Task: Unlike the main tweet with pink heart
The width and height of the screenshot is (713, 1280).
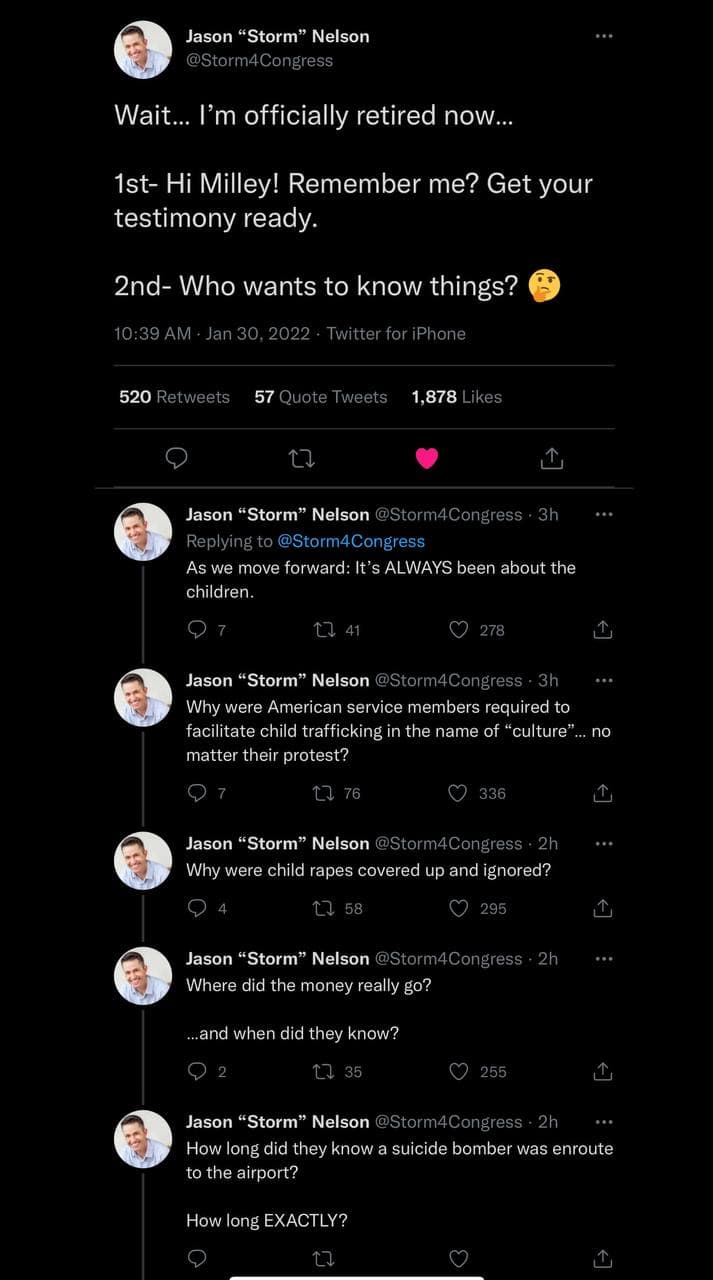Action: click(427, 458)
